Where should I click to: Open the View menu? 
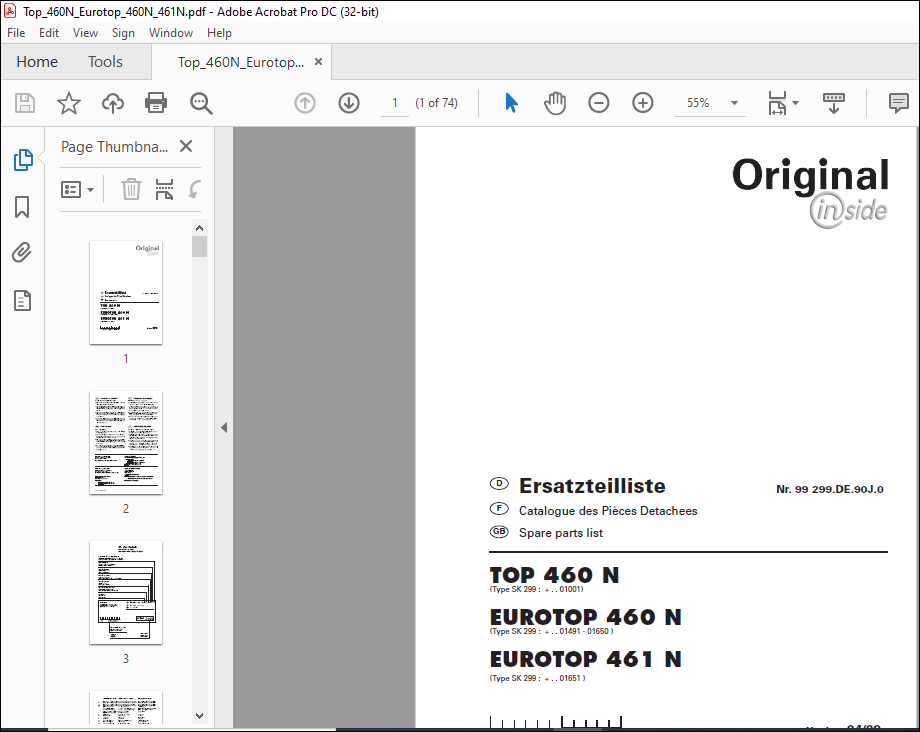(85, 33)
